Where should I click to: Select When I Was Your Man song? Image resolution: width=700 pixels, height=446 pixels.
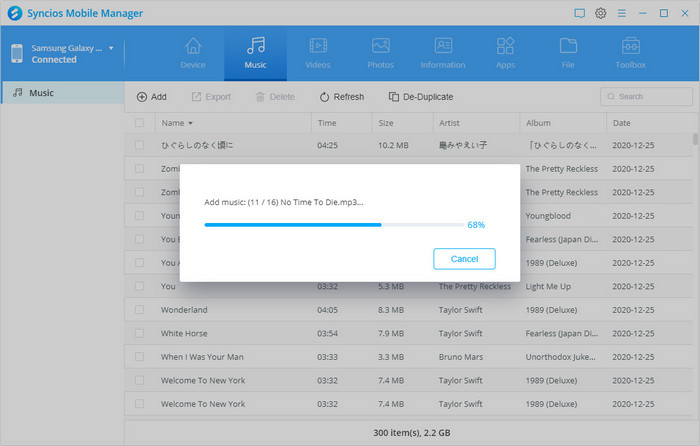click(202, 357)
